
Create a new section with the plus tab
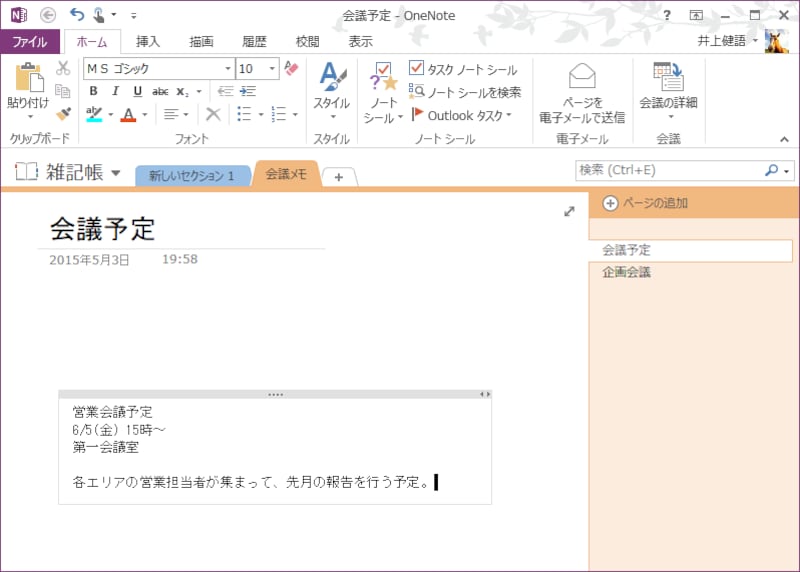pos(339,177)
